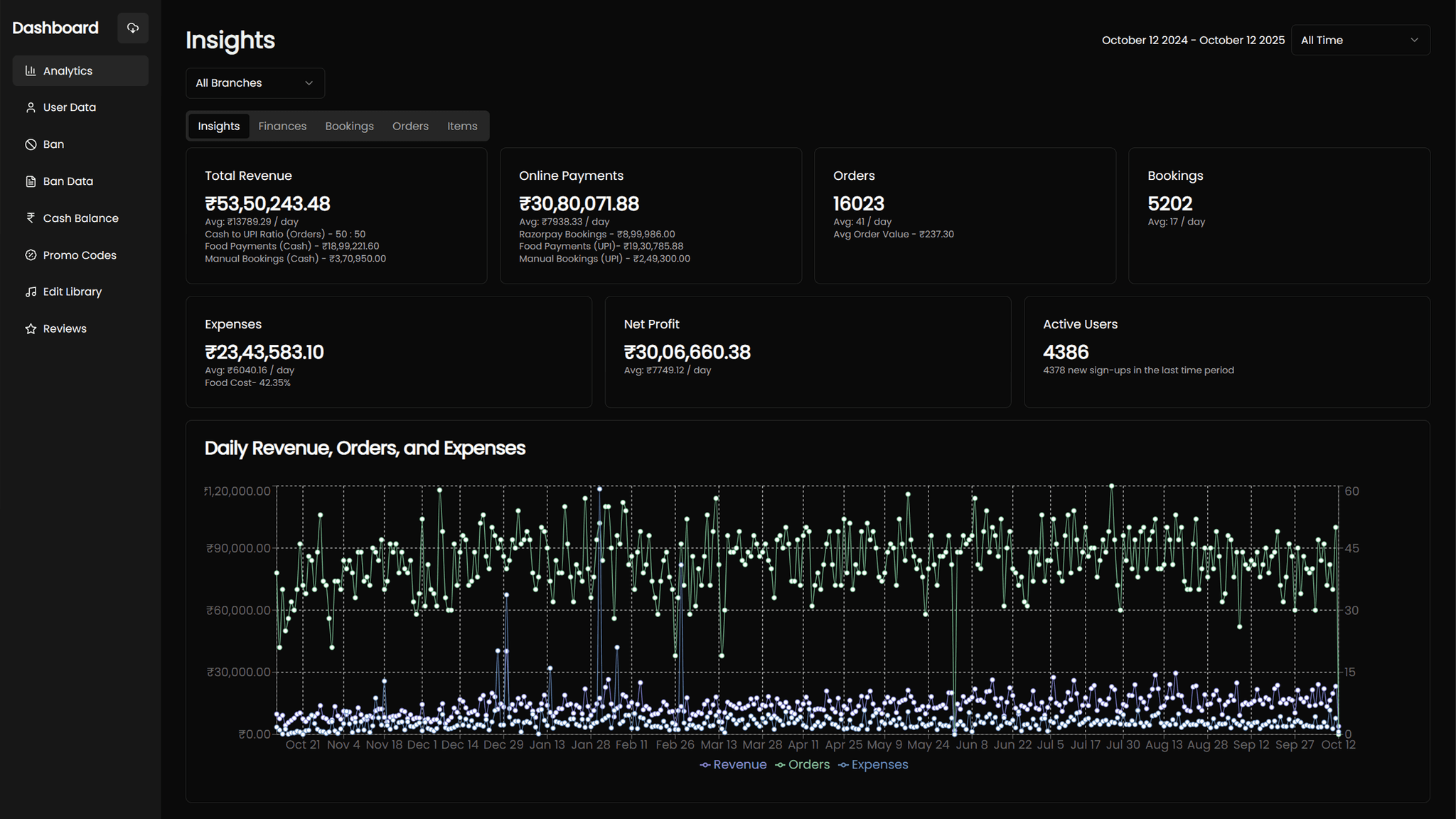The width and height of the screenshot is (1456, 819).
Task: Click the date range text October 12 2024
Action: click(1146, 40)
